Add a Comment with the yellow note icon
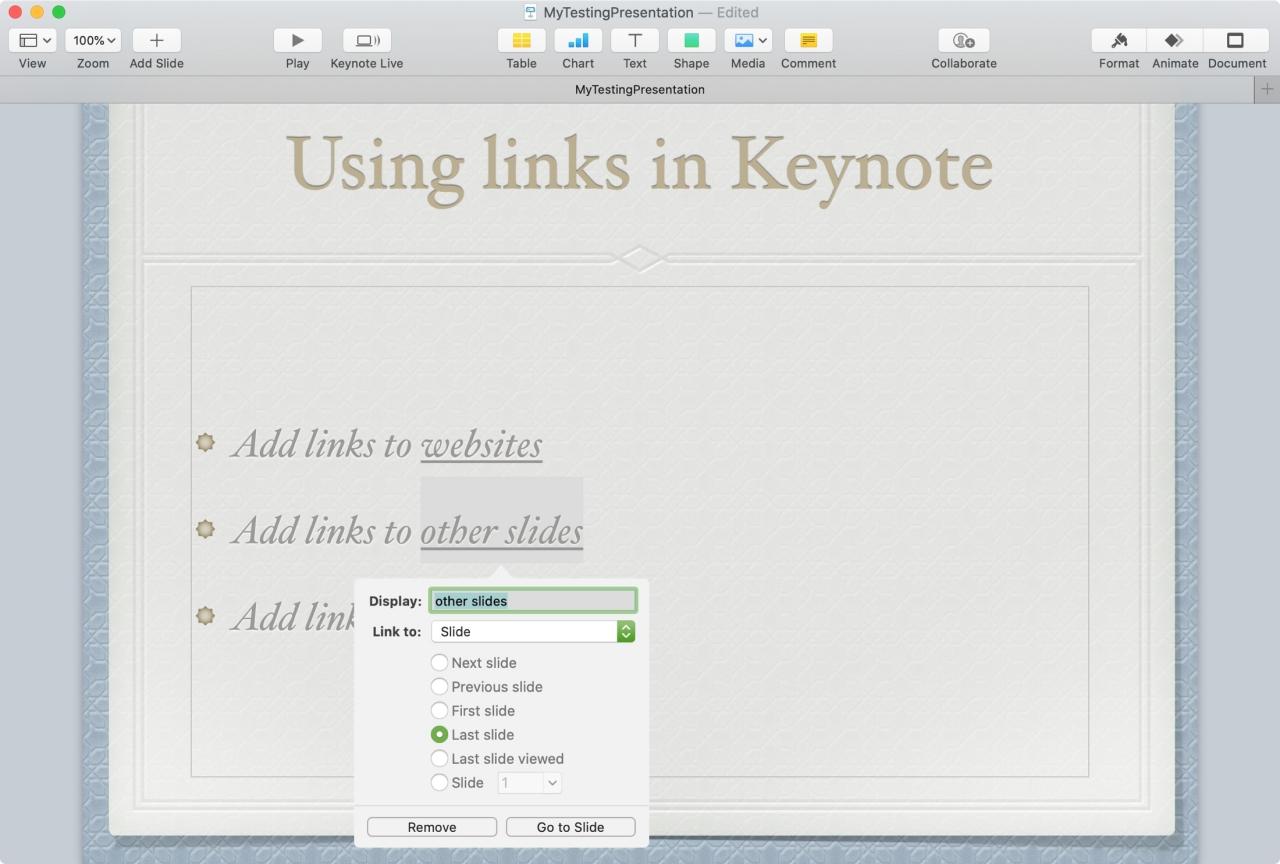Screen dimensions: 1280x864 808,41
